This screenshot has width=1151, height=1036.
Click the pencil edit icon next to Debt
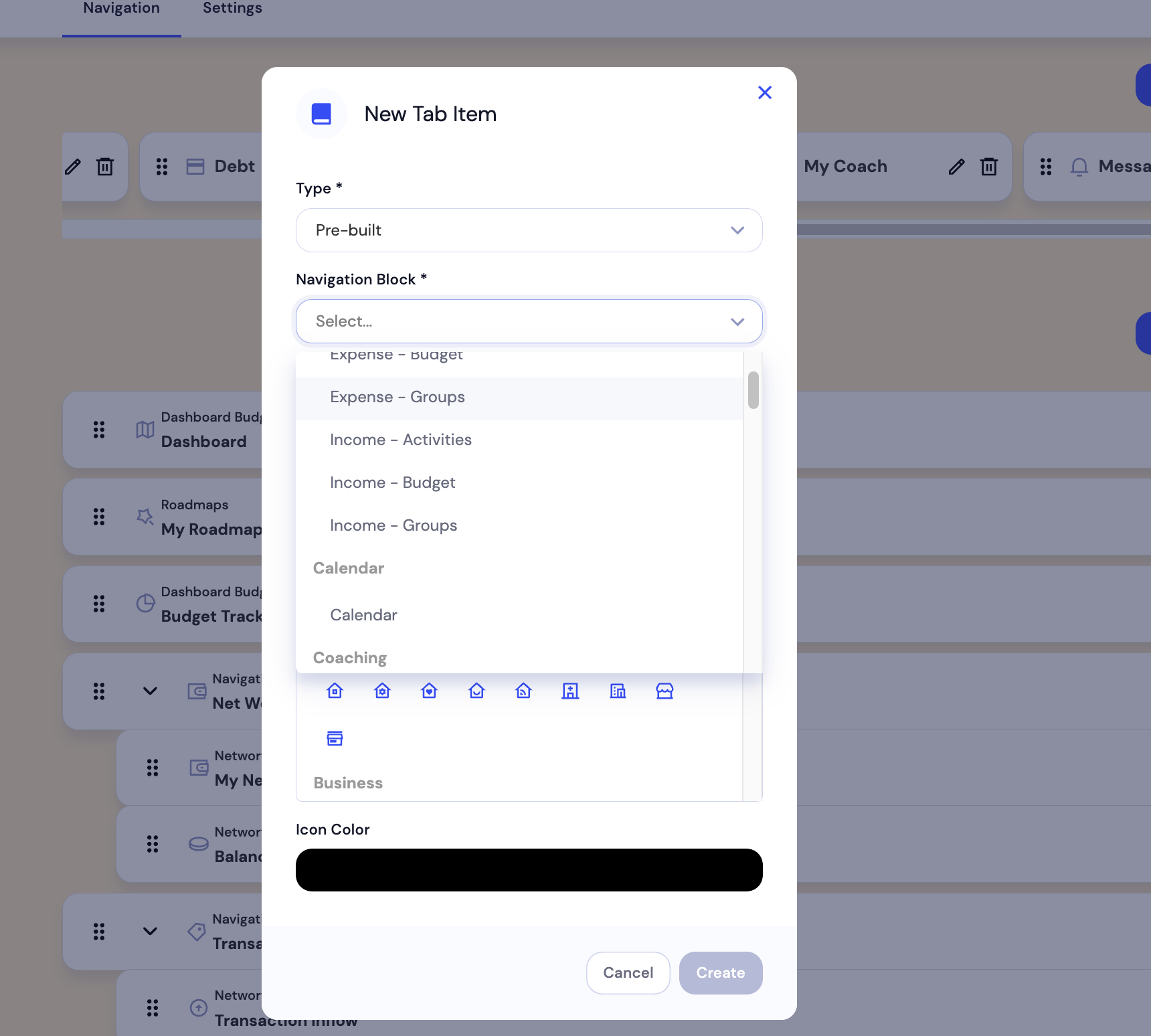(74, 167)
